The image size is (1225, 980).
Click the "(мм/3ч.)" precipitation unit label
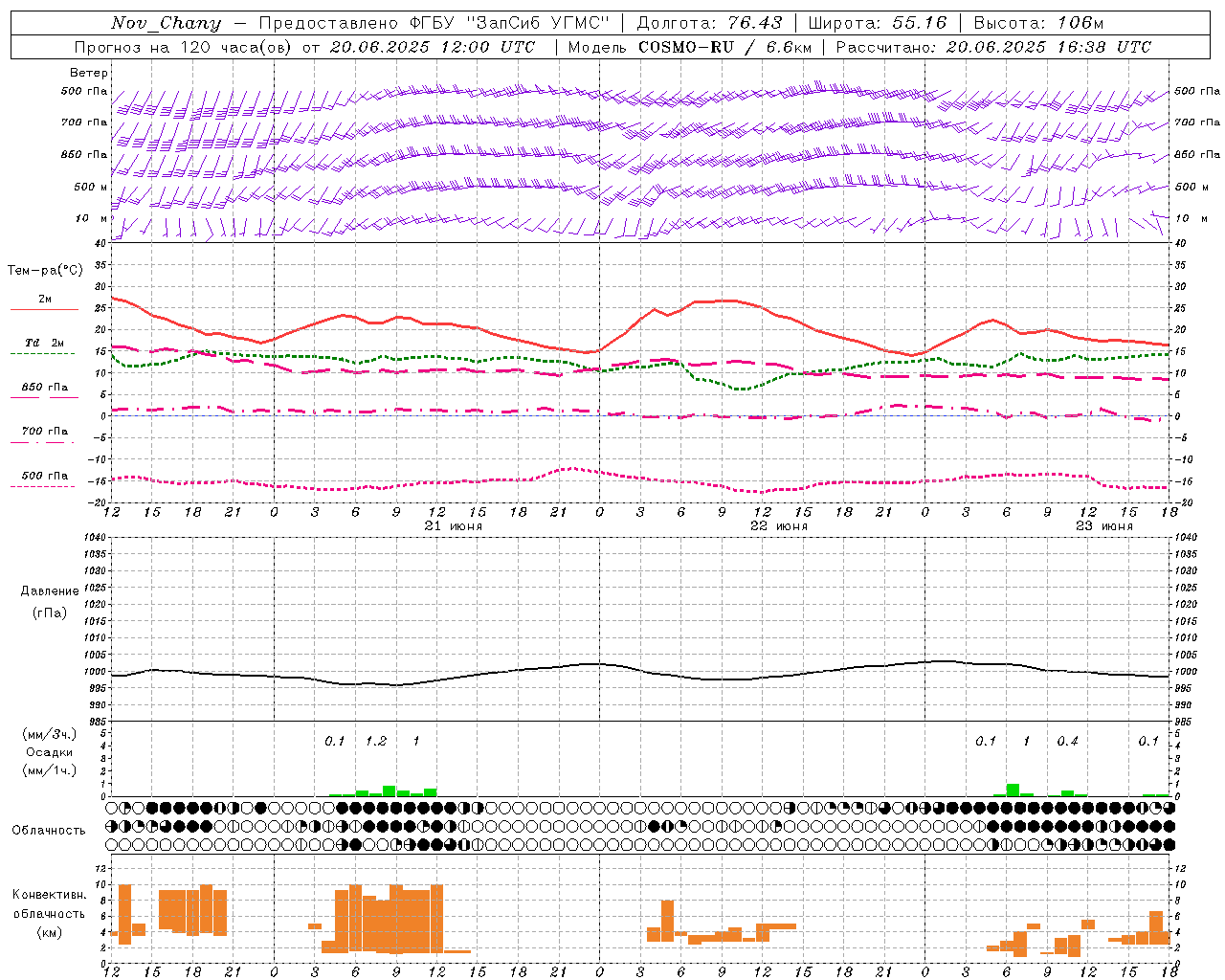[x=47, y=734]
